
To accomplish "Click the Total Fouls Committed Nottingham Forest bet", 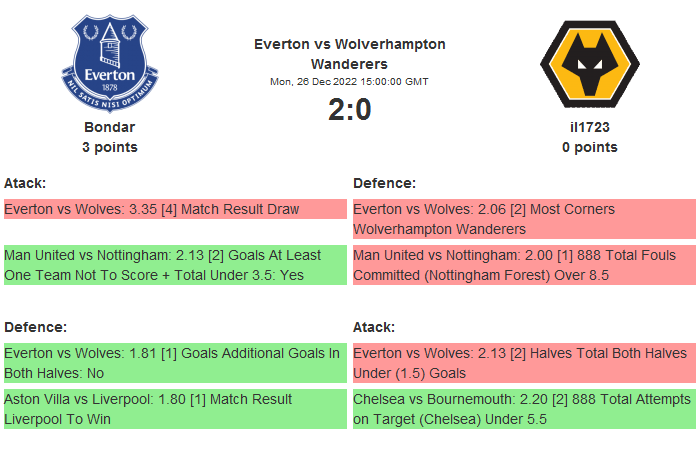I will click(x=524, y=265).
